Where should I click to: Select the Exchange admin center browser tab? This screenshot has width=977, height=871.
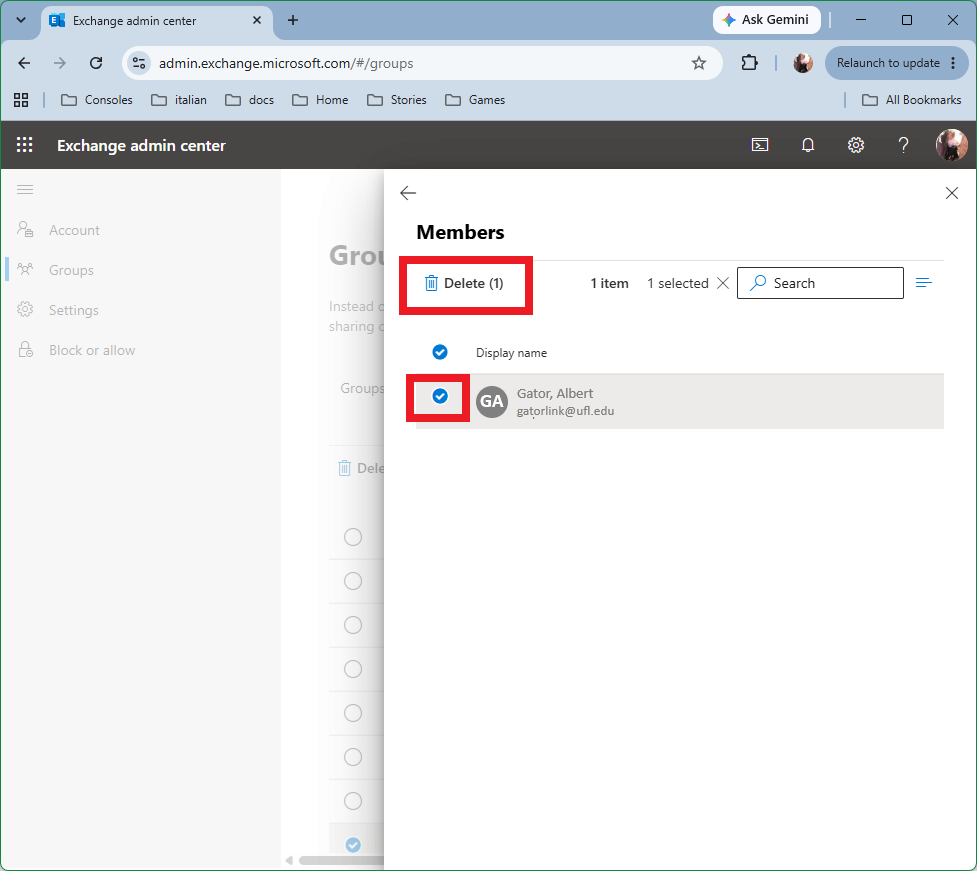pos(157,20)
